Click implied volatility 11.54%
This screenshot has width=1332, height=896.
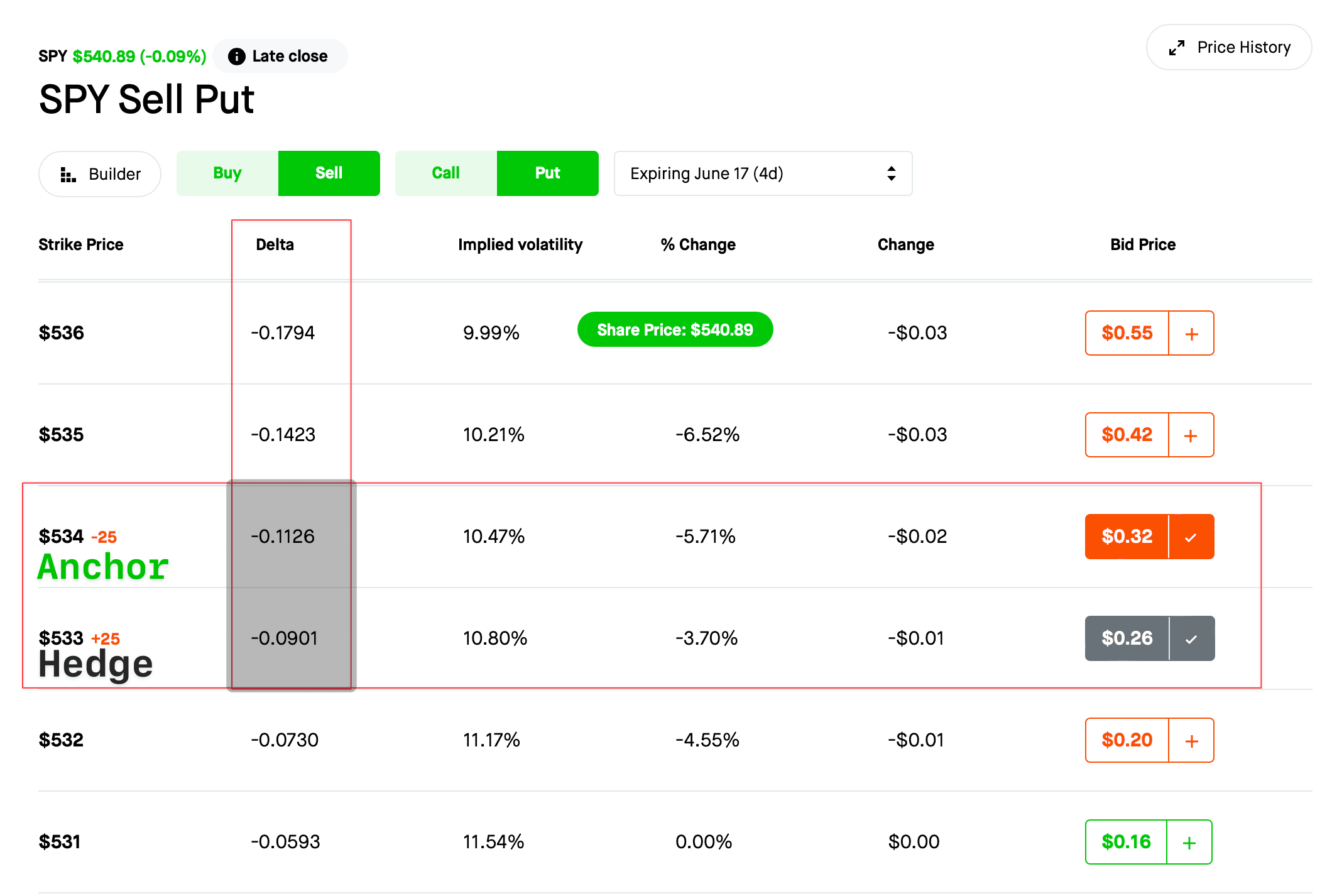click(494, 842)
